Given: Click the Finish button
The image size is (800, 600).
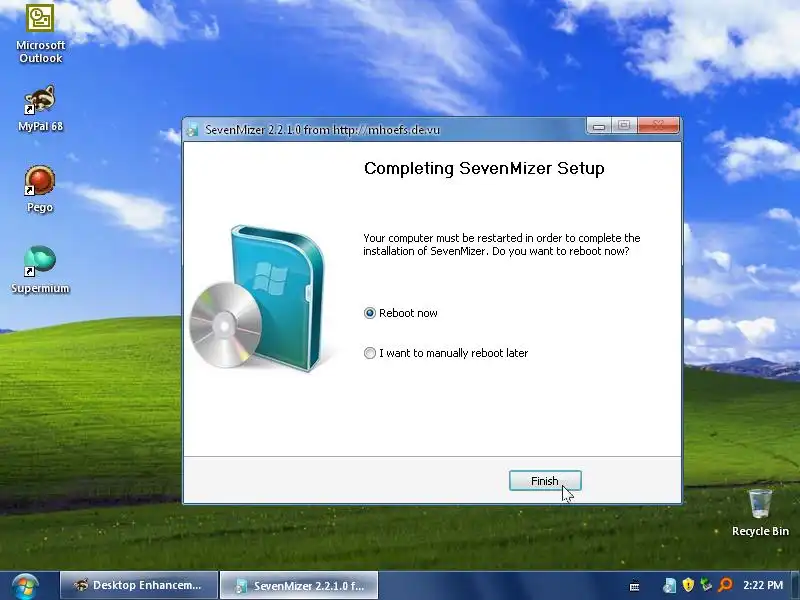Looking at the screenshot, I should point(545,481).
